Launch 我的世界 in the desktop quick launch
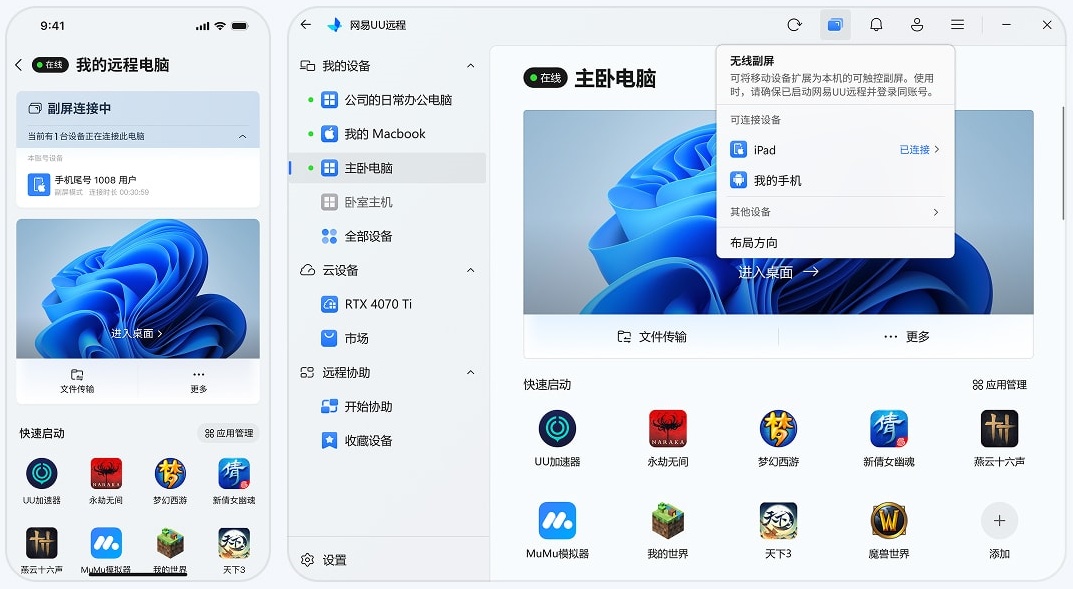 click(667, 521)
